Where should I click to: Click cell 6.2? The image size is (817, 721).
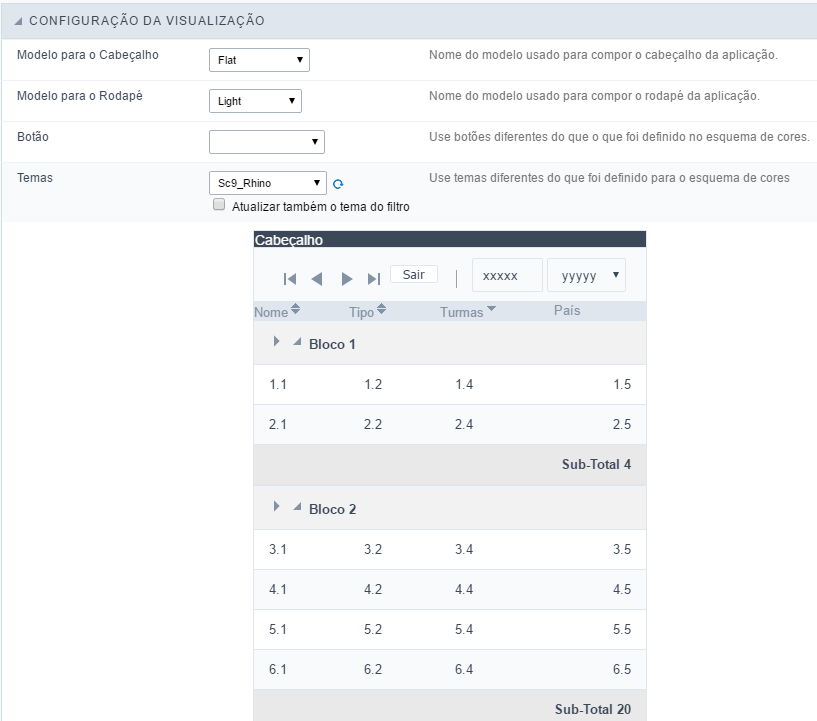click(373, 669)
